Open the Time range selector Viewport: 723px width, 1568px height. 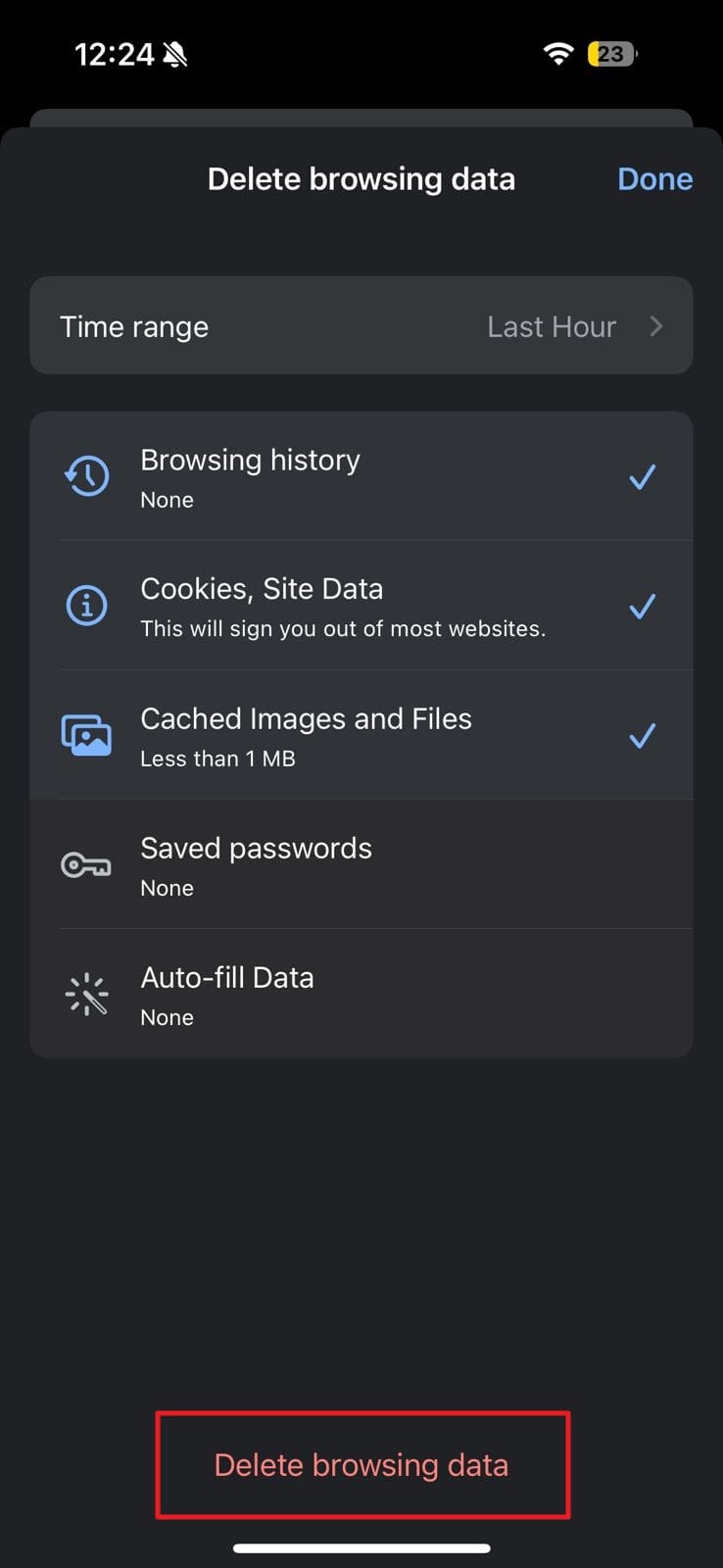(361, 325)
